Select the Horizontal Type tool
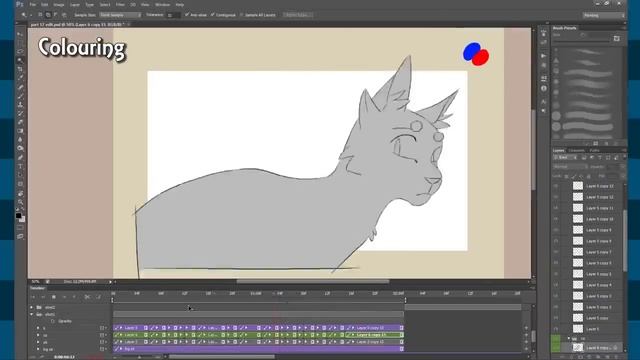 [20, 166]
